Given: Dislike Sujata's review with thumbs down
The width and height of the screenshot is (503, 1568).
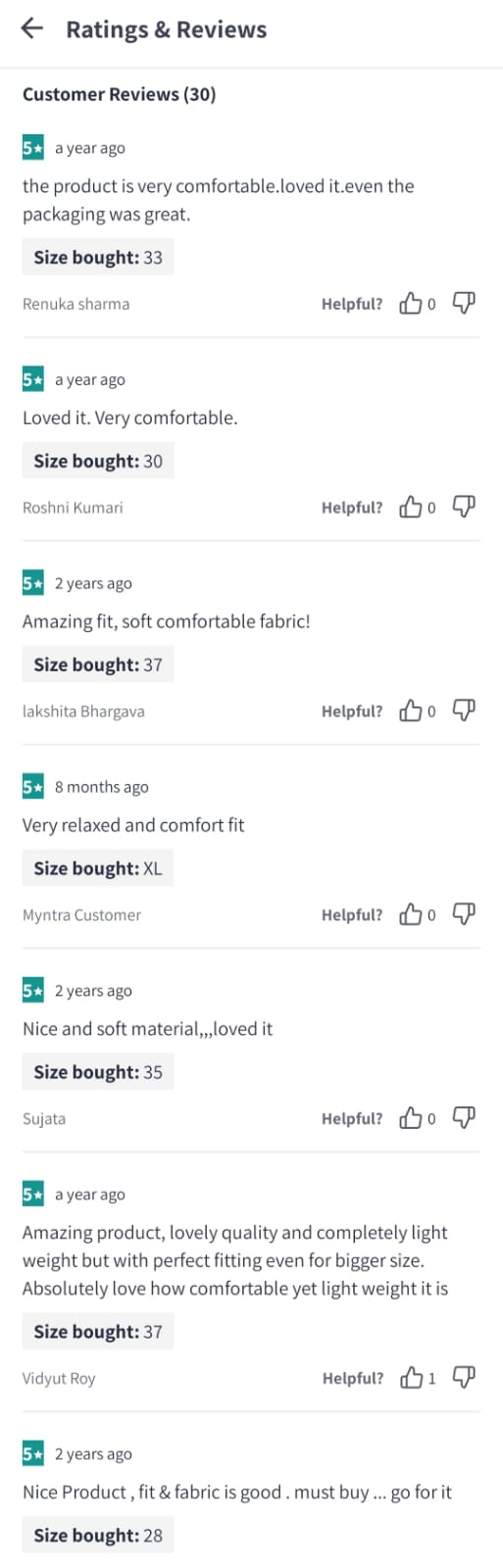Looking at the screenshot, I should (464, 1119).
